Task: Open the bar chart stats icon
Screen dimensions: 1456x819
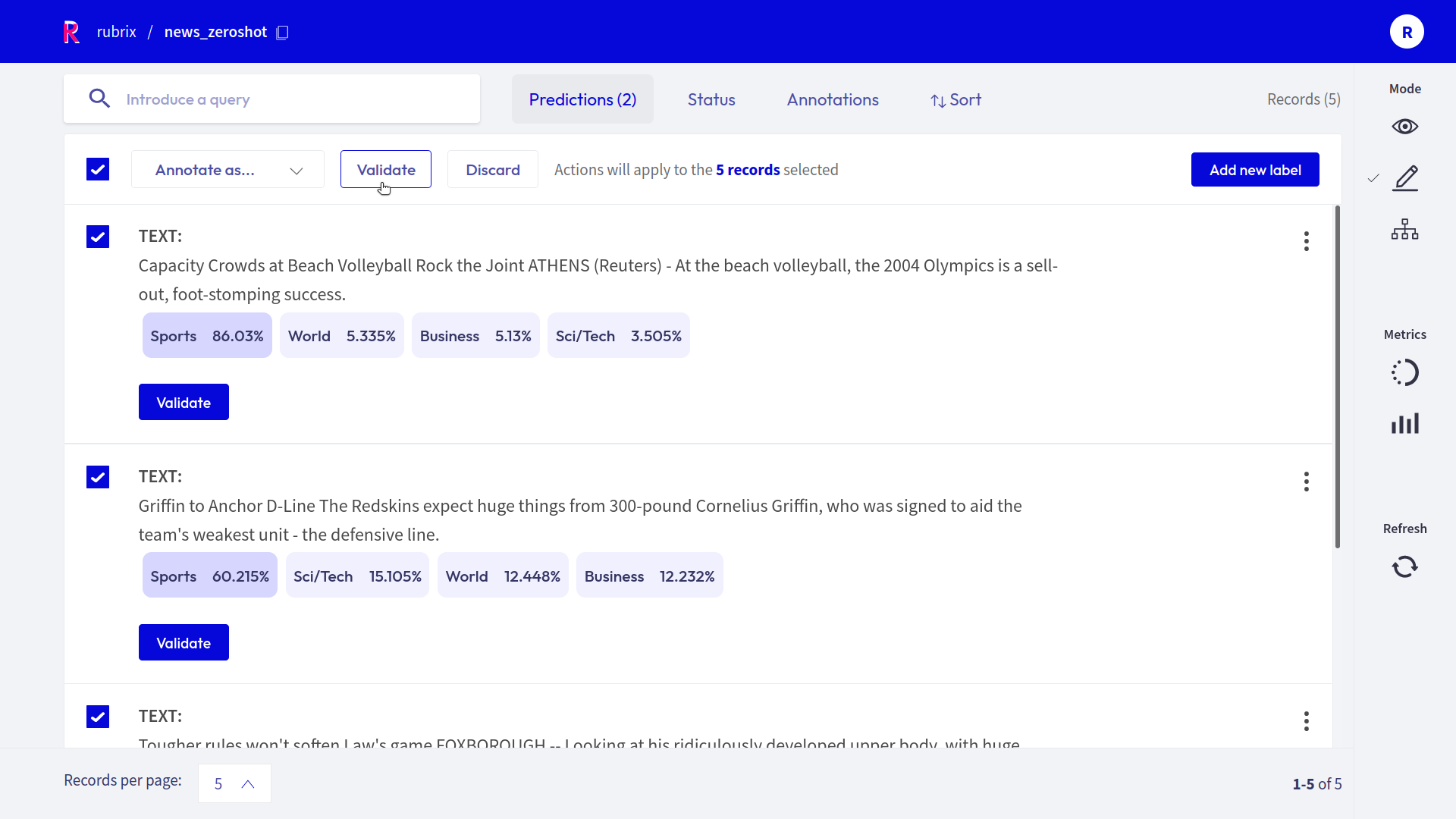Action: (1404, 423)
